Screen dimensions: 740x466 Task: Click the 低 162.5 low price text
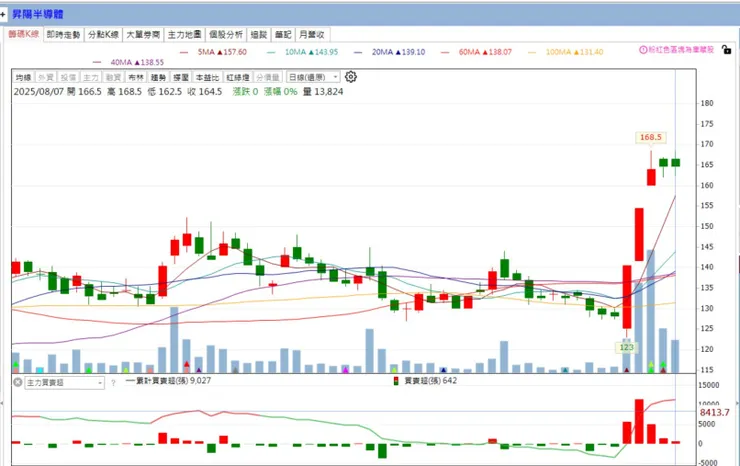click(164, 92)
